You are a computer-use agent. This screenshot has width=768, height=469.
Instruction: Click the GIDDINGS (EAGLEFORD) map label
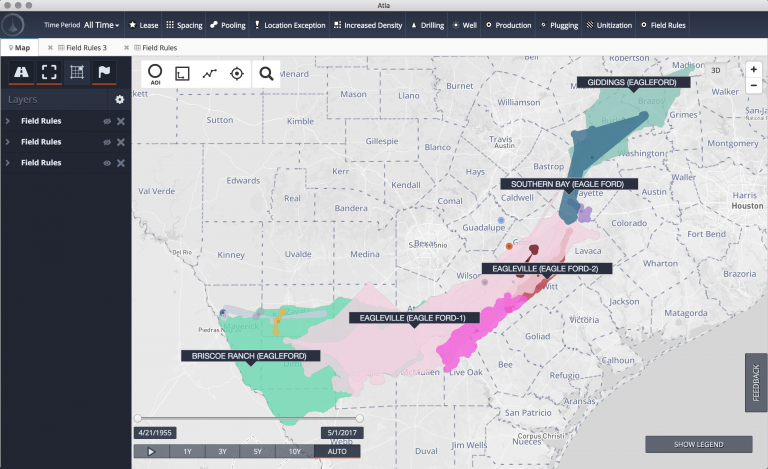633,82
